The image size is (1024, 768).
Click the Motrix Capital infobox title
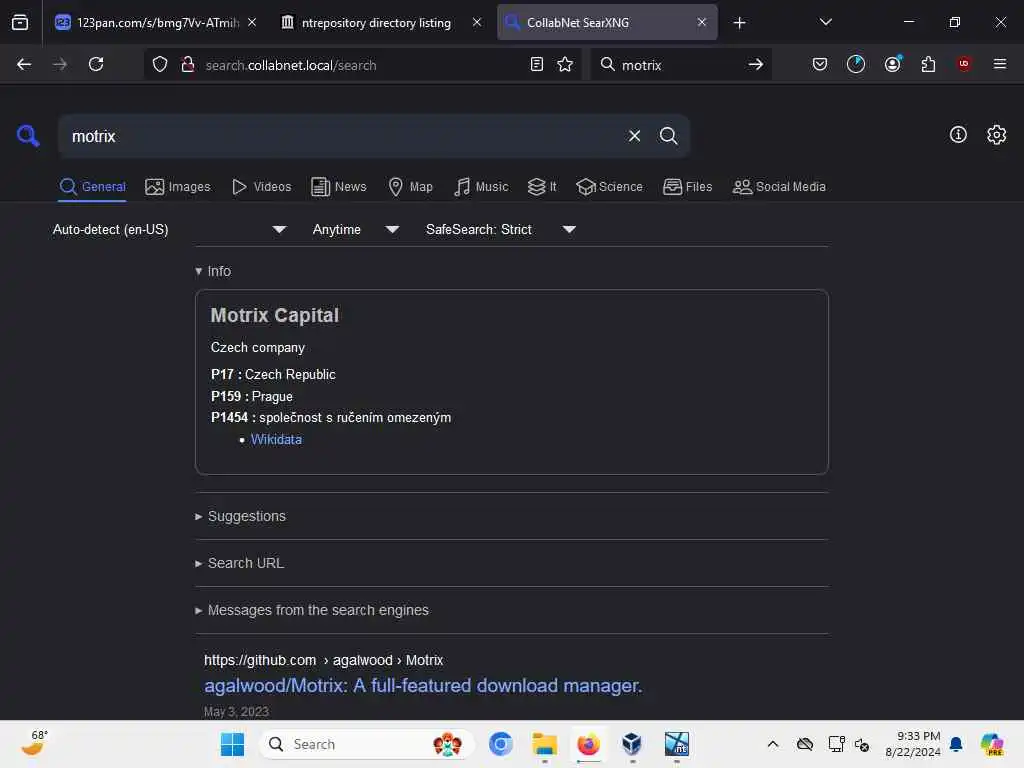coord(274,315)
